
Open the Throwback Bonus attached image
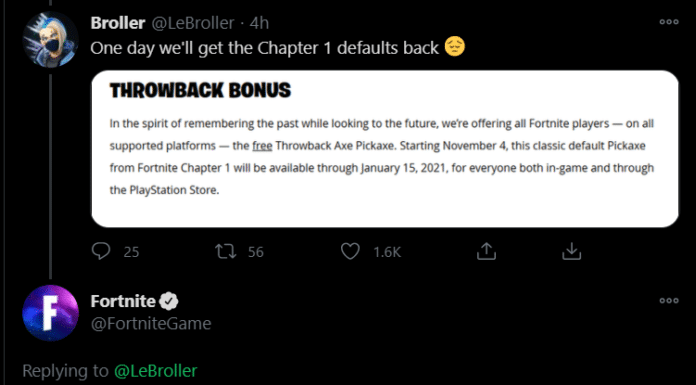[x=385, y=149]
